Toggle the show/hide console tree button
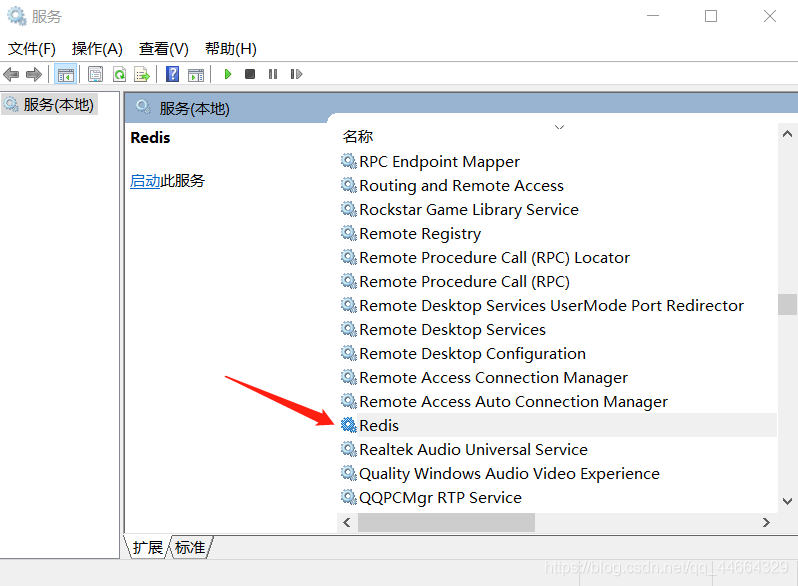The width and height of the screenshot is (798, 586). click(x=66, y=74)
